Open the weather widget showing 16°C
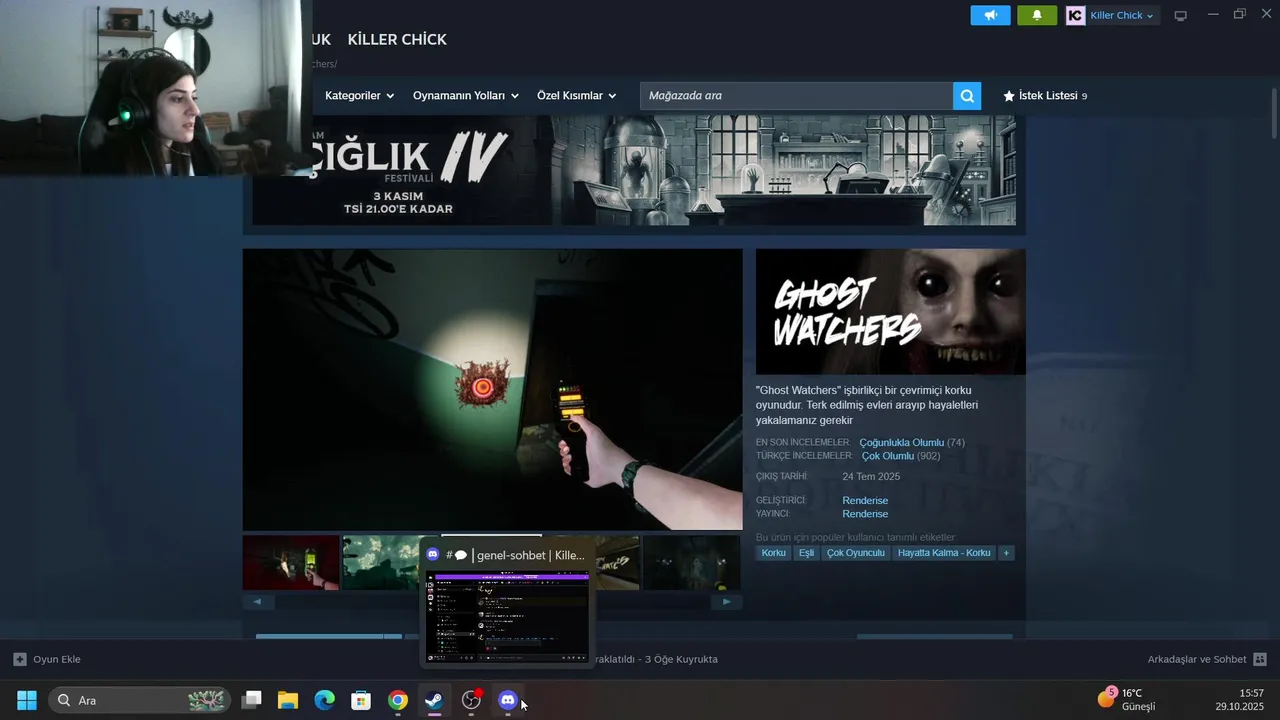The width and height of the screenshot is (1280, 720). coord(1127,699)
